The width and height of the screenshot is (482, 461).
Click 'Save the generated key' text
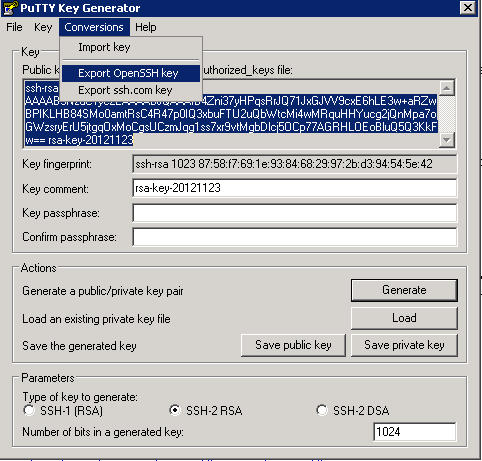[x=79, y=346]
